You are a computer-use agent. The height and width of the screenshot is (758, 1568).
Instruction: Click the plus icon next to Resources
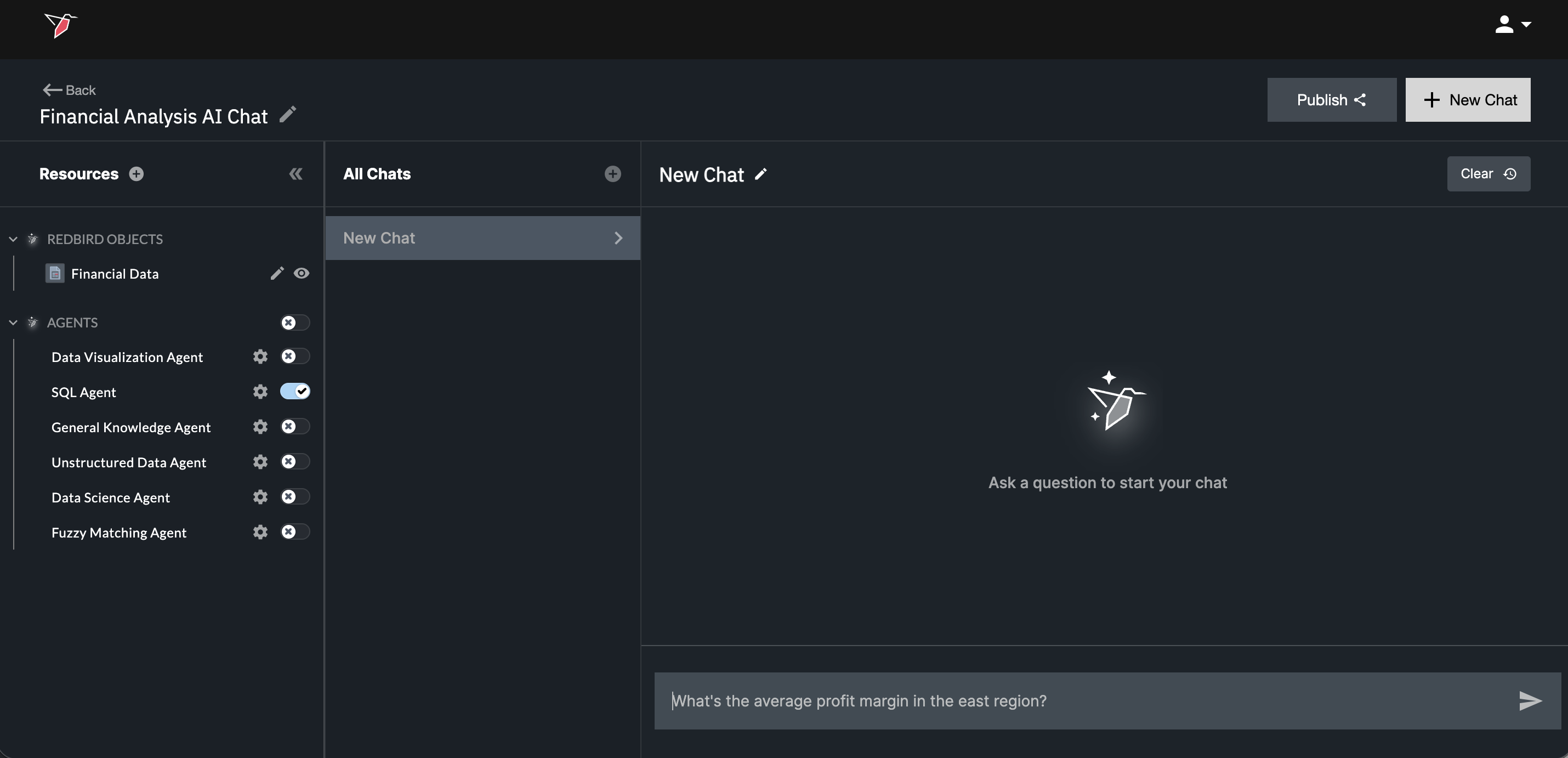(137, 174)
